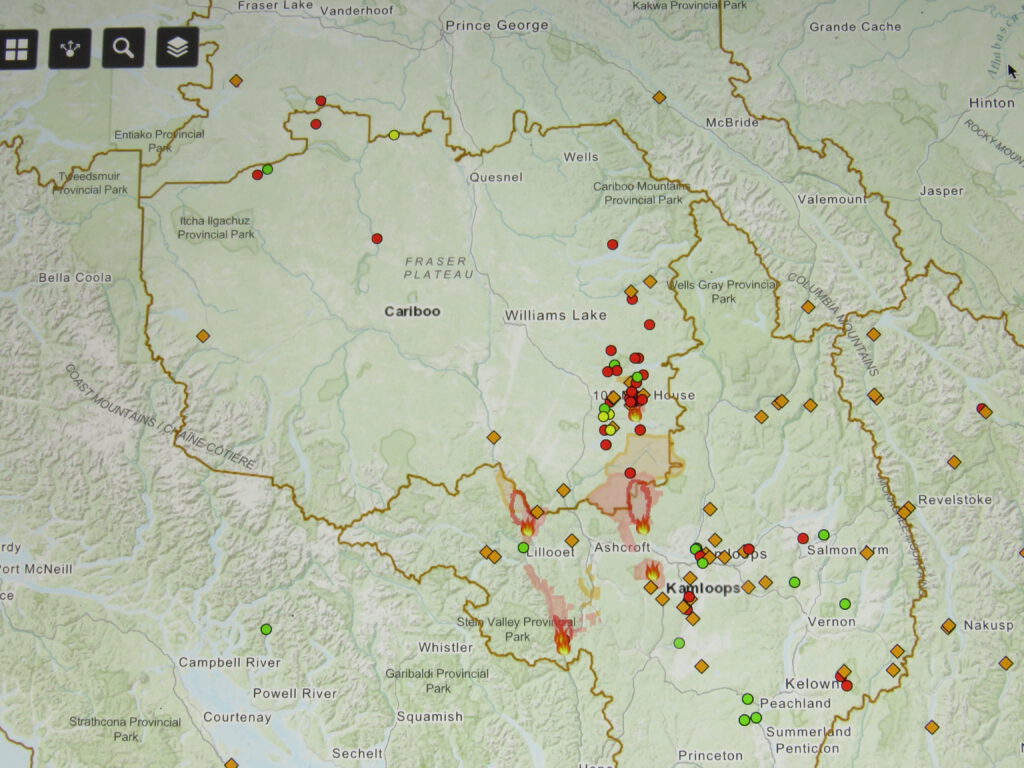Select orange diamond north of Entiako Provincial Park

[236, 81]
